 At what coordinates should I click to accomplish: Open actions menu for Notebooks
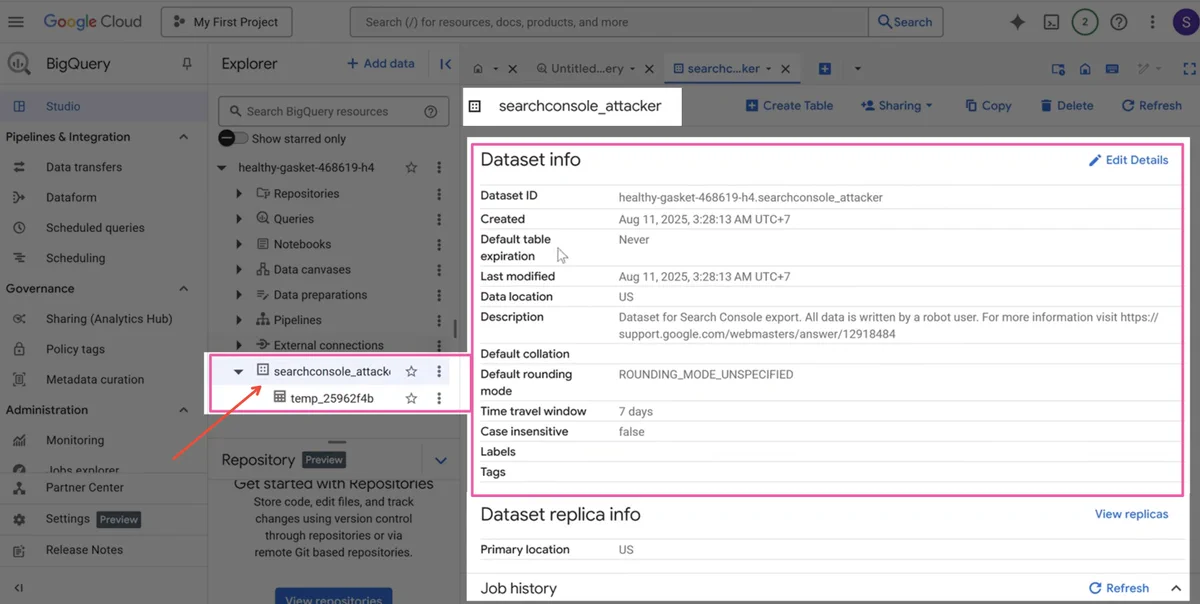click(x=439, y=244)
